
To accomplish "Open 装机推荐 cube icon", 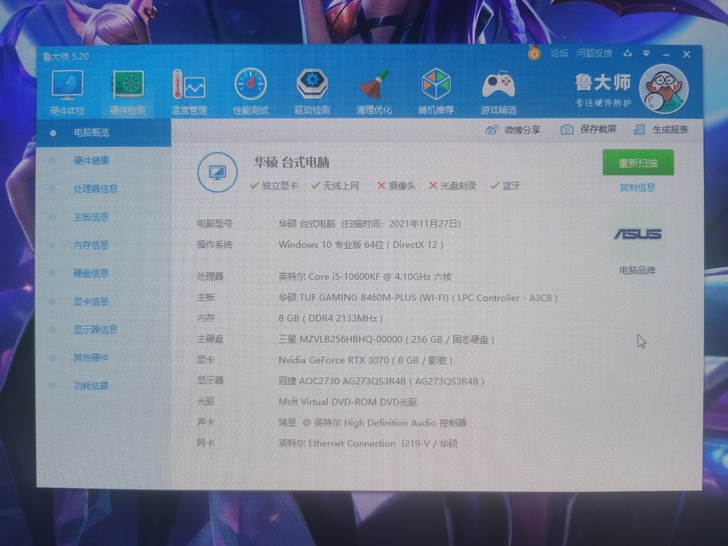I will [436, 84].
